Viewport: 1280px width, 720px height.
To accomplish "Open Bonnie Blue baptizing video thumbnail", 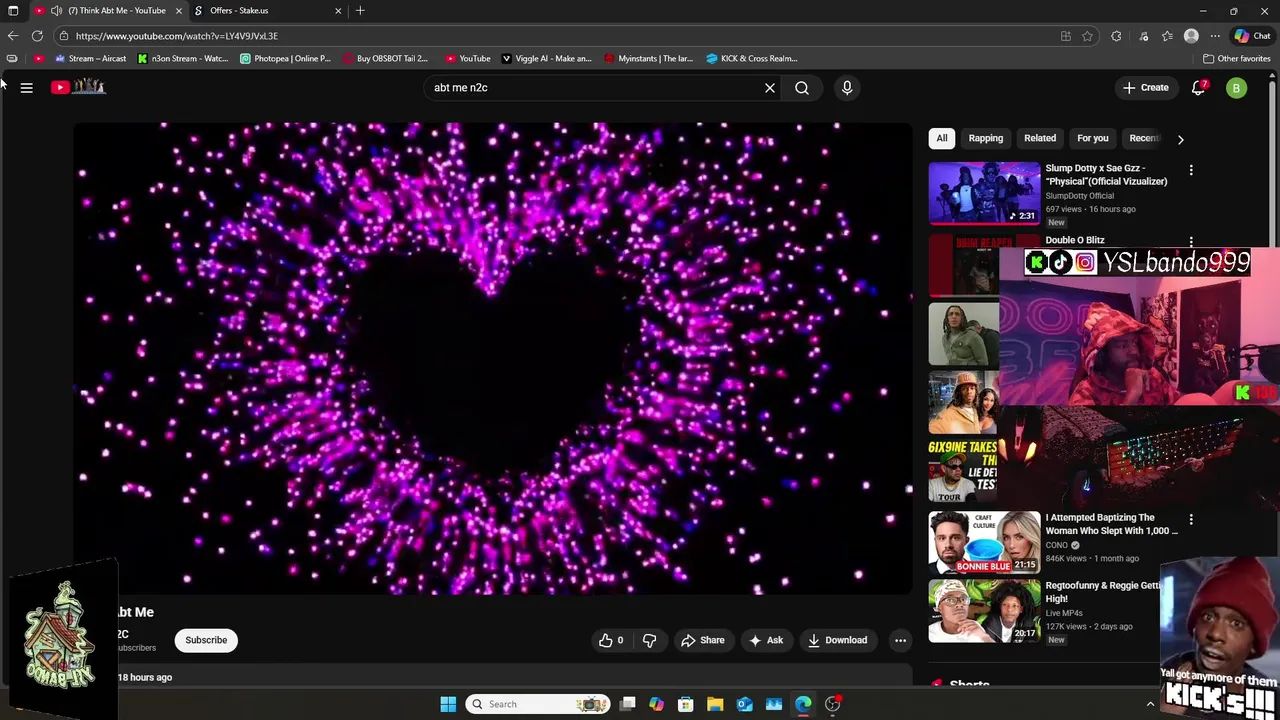I will [984, 542].
